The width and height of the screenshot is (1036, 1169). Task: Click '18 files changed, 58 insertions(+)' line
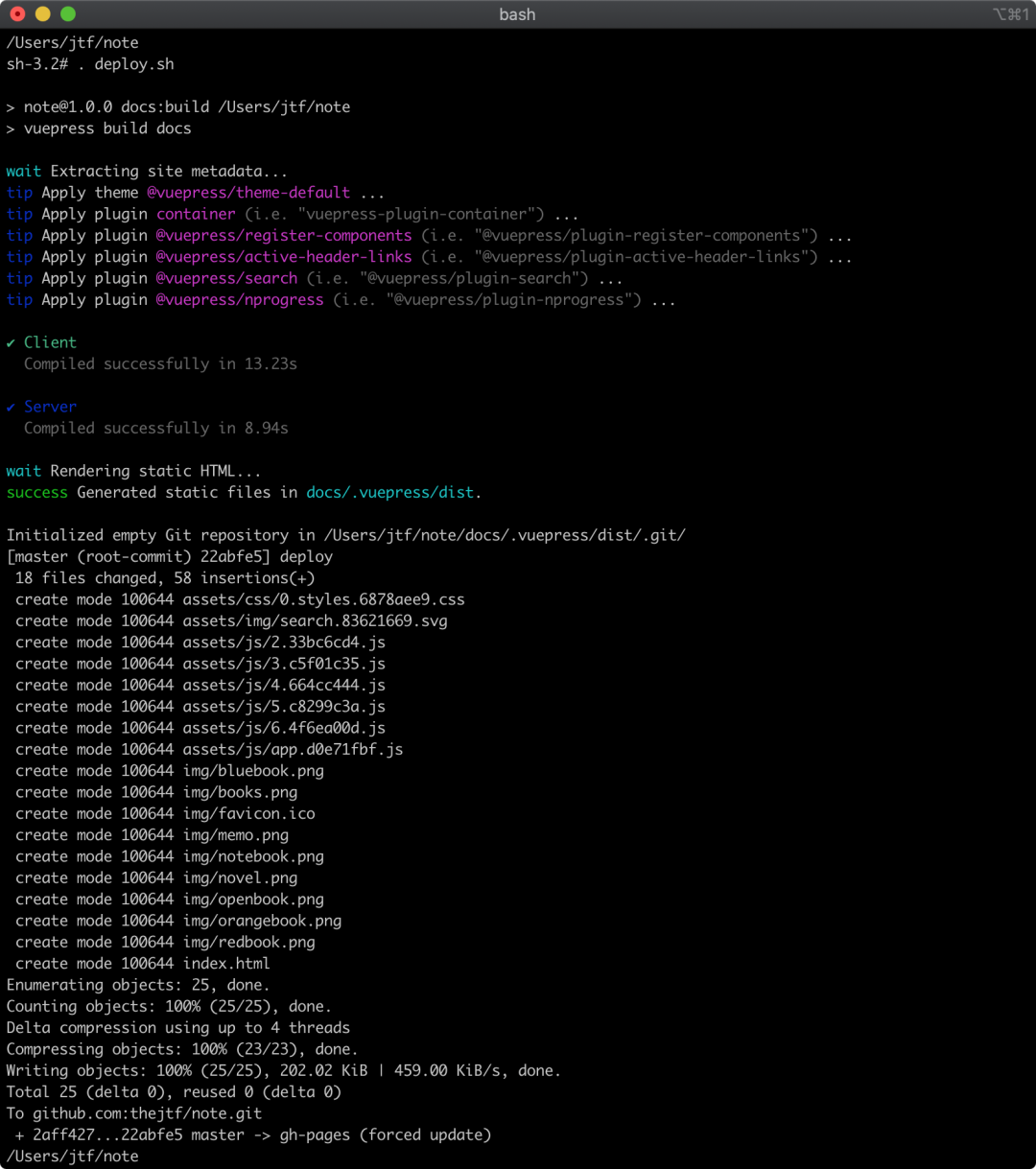click(165, 577)
